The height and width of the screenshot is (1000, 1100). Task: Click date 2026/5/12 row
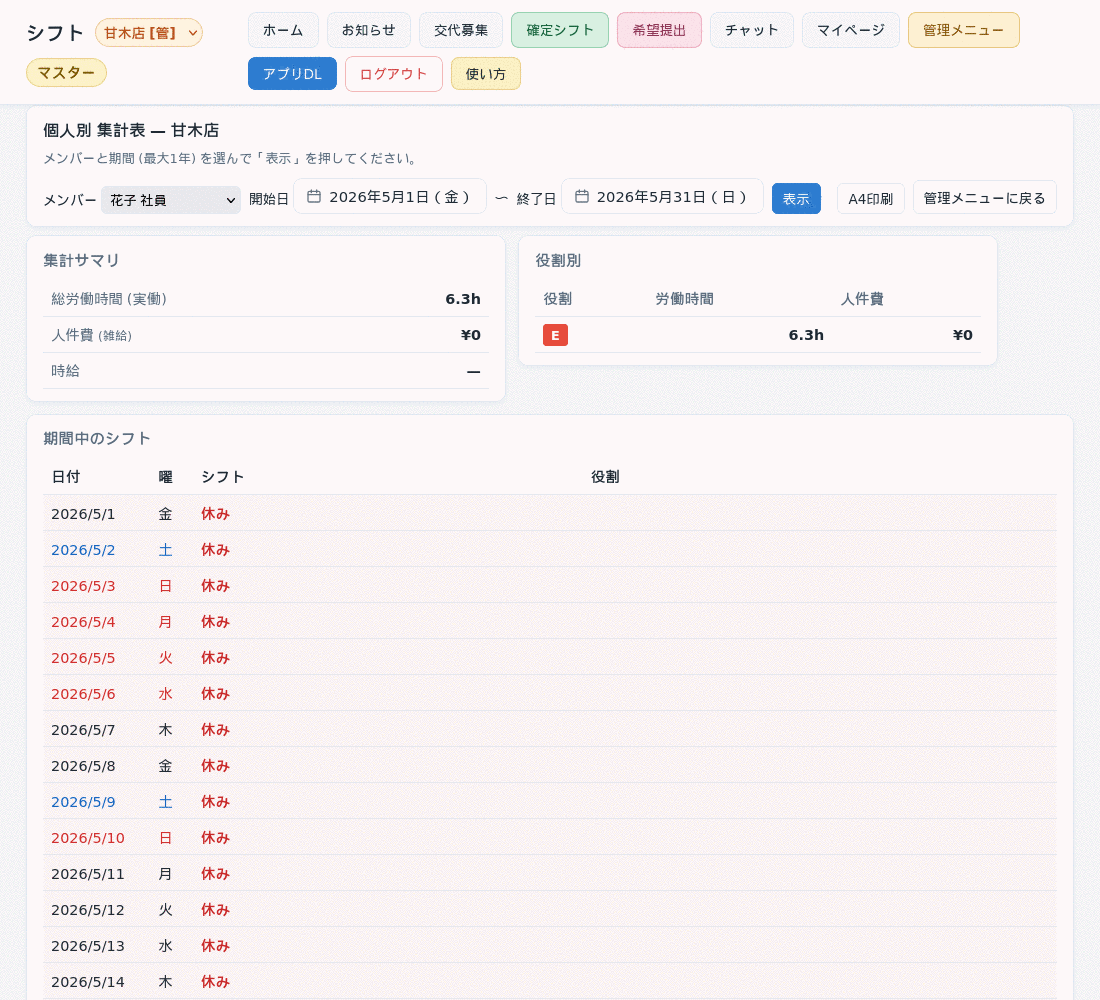549,909
